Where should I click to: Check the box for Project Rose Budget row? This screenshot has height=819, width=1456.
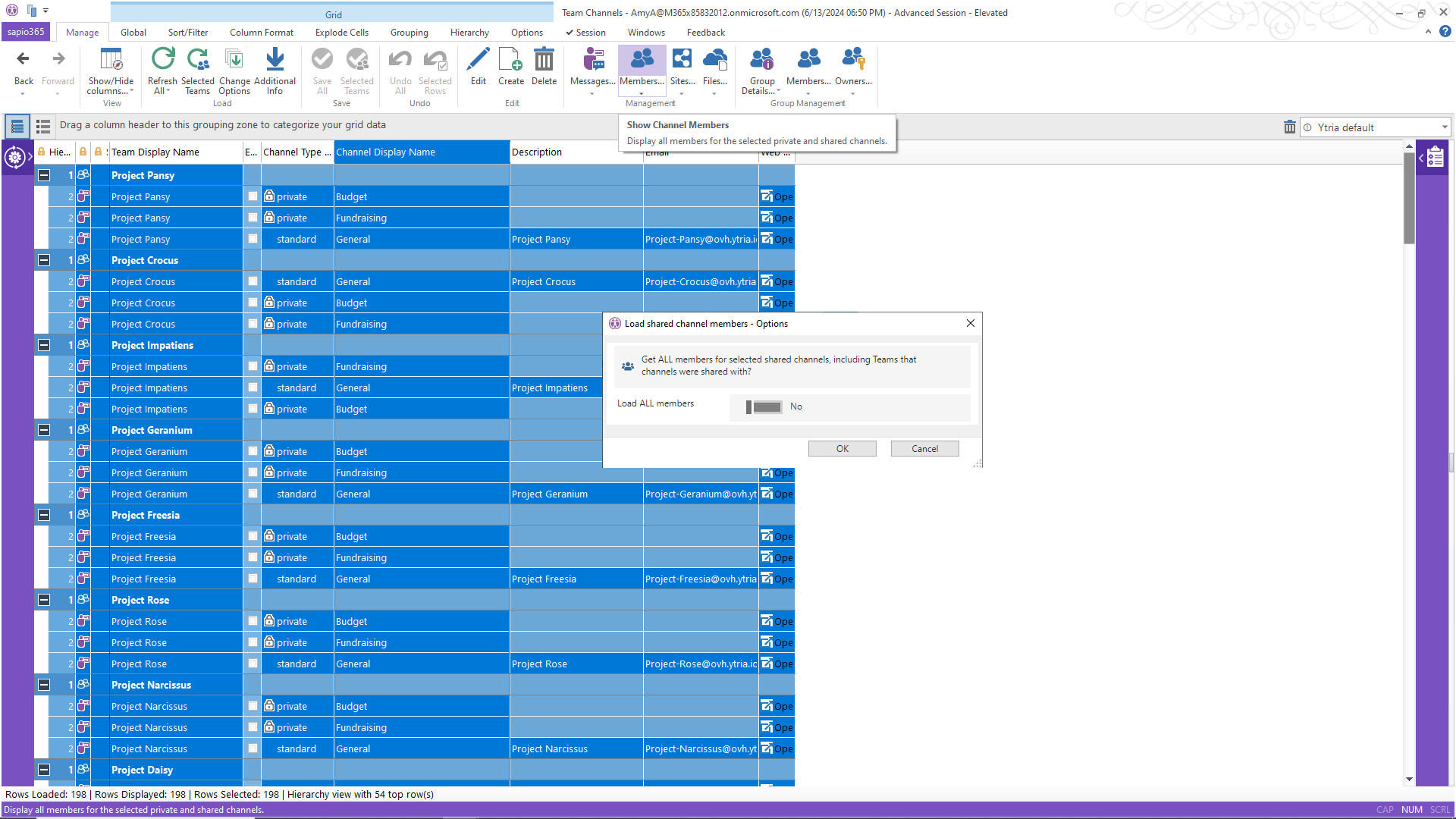coord(253,621)
